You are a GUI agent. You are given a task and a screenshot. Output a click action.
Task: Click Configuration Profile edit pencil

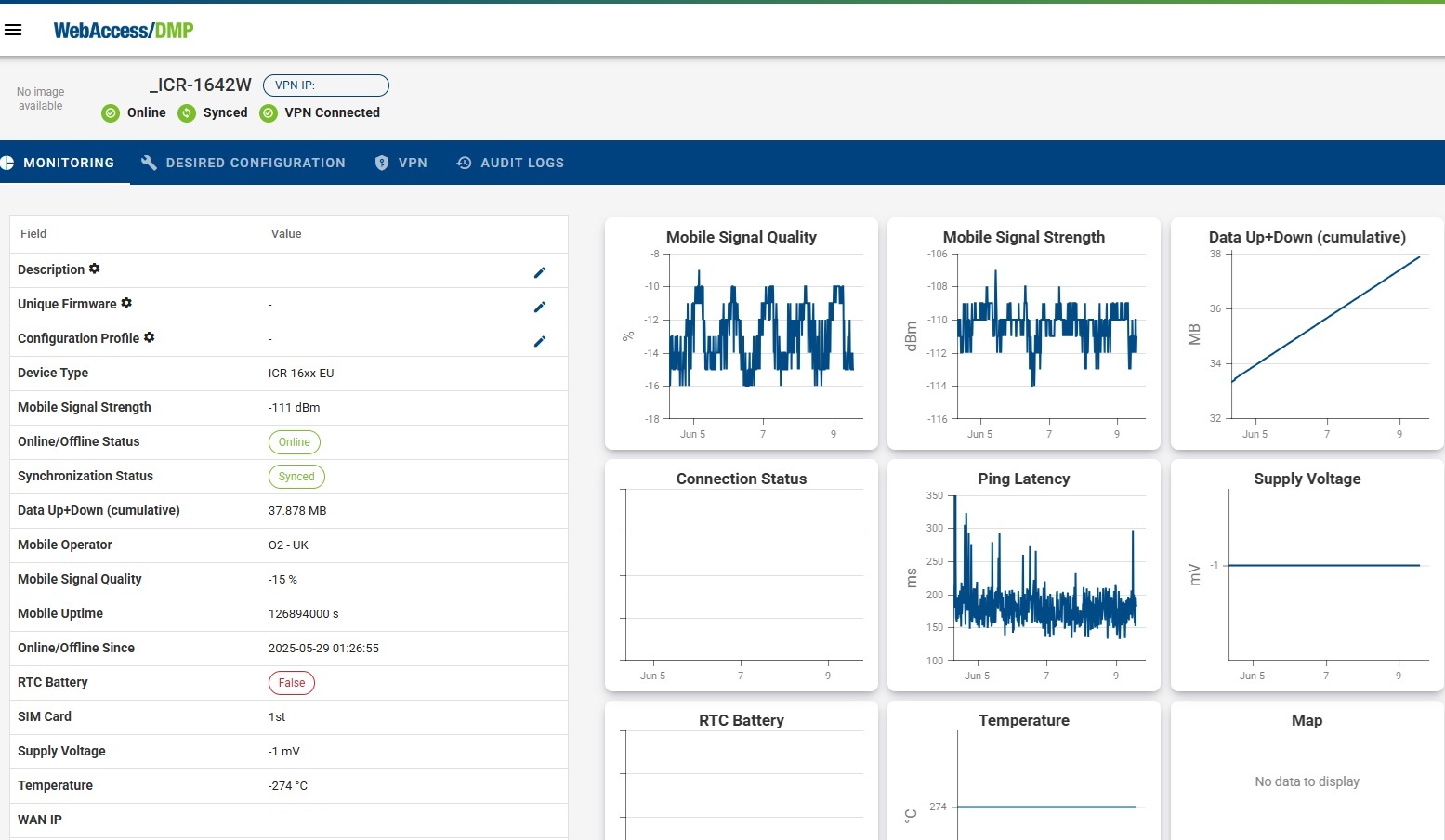click(539, 341)
